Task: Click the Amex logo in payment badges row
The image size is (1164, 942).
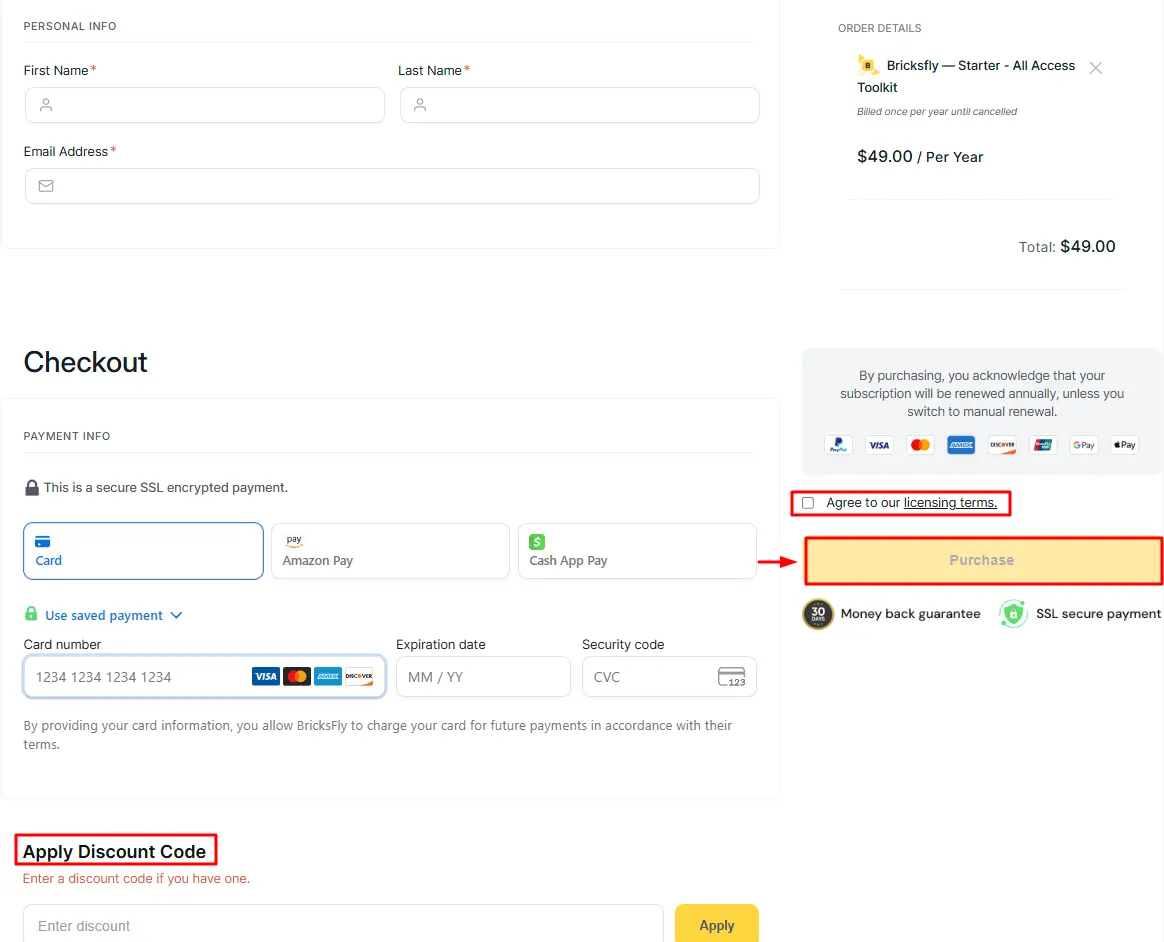Action: (961, 445)
